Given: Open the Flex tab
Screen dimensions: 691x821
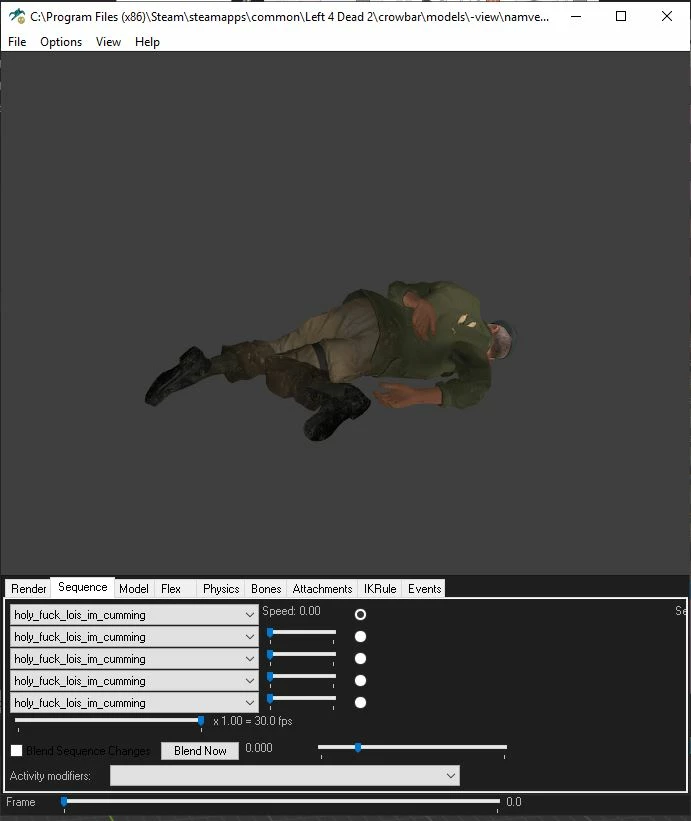Looking at the screenshot, I should [171, 589].
